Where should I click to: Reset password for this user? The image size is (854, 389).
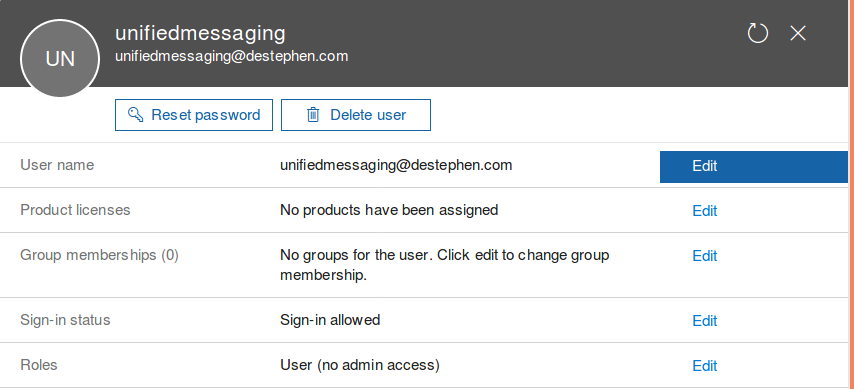point(194,115)
